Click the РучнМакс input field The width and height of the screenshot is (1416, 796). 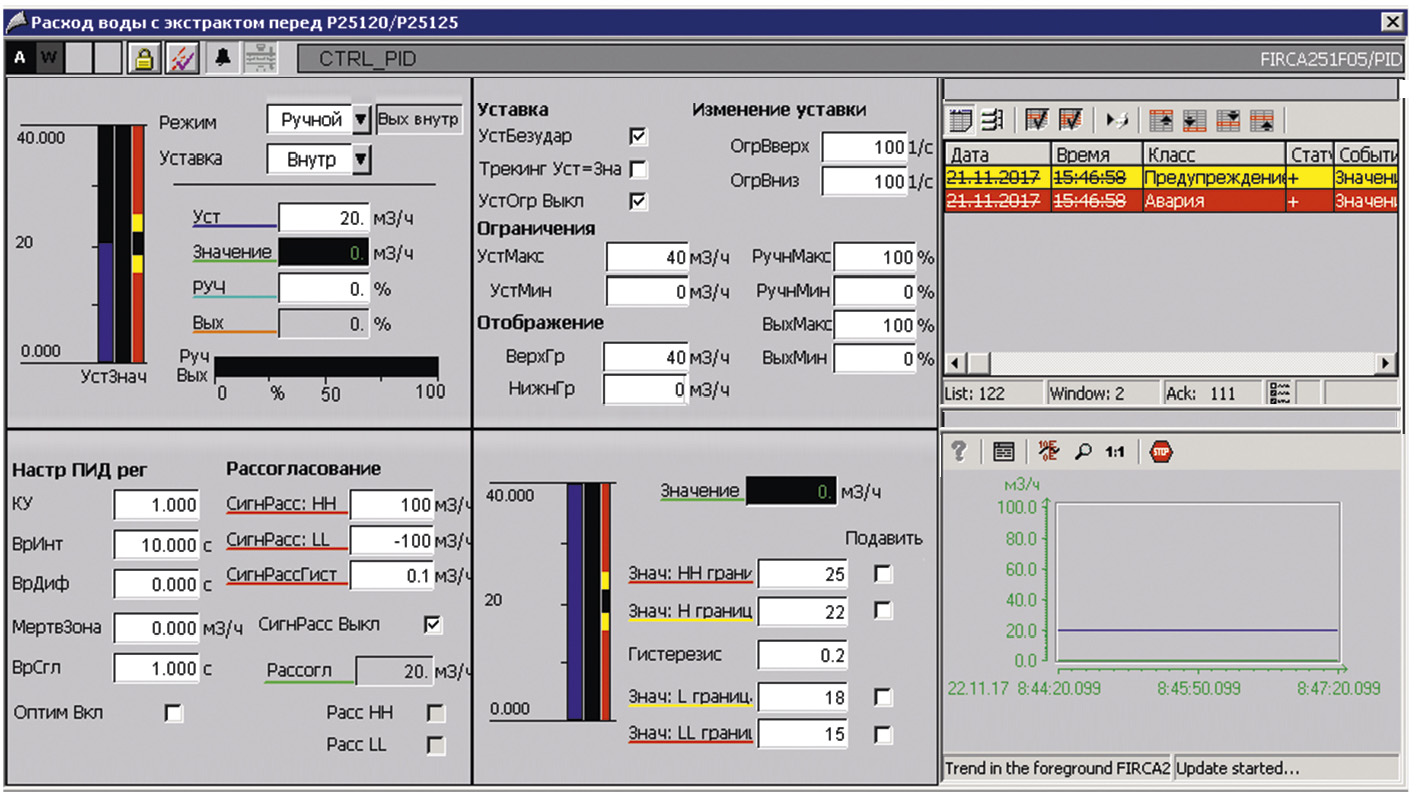coord(875,258)
